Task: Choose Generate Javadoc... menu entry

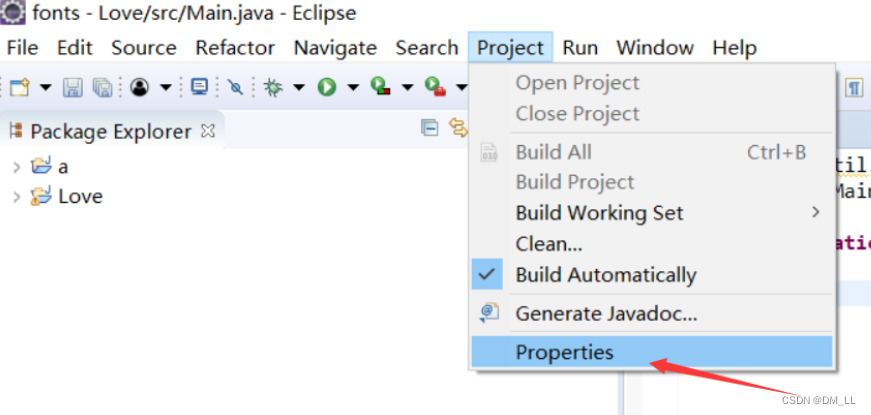Action: click(652, 314)
